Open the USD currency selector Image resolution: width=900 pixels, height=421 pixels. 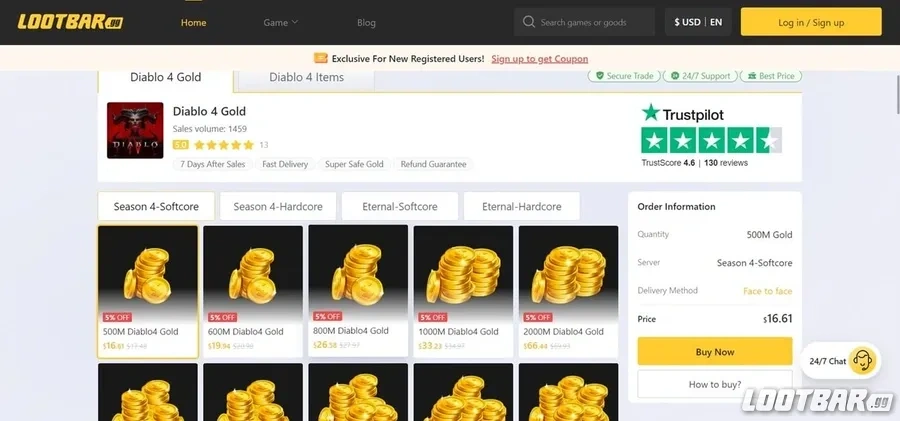[688, 22]
